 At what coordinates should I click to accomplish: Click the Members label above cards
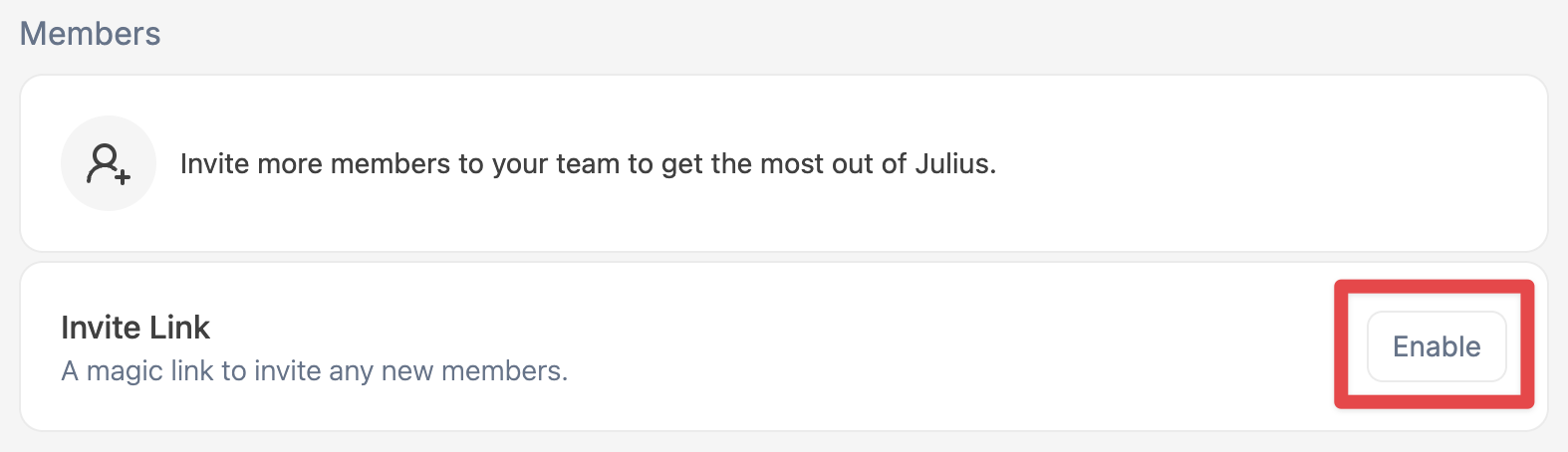(91, 34)
